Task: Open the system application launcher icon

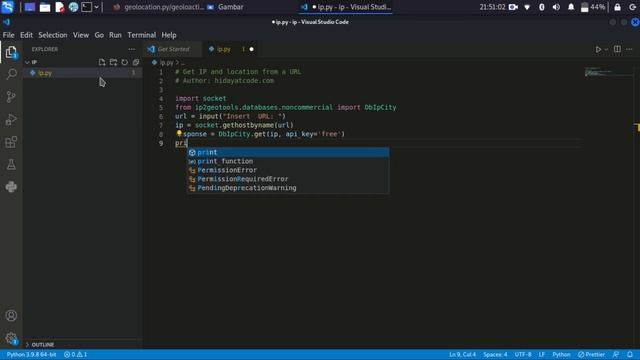Action: [x=8, y=7]
